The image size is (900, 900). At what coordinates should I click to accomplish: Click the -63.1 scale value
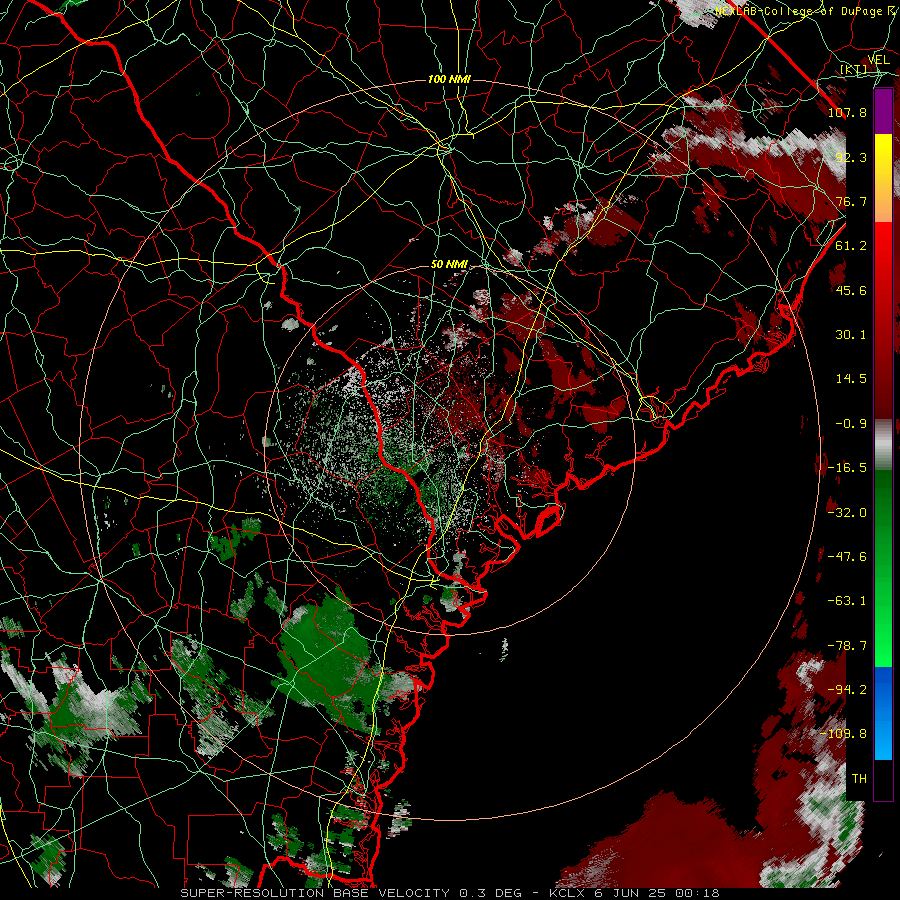click(x=847, y=601)
